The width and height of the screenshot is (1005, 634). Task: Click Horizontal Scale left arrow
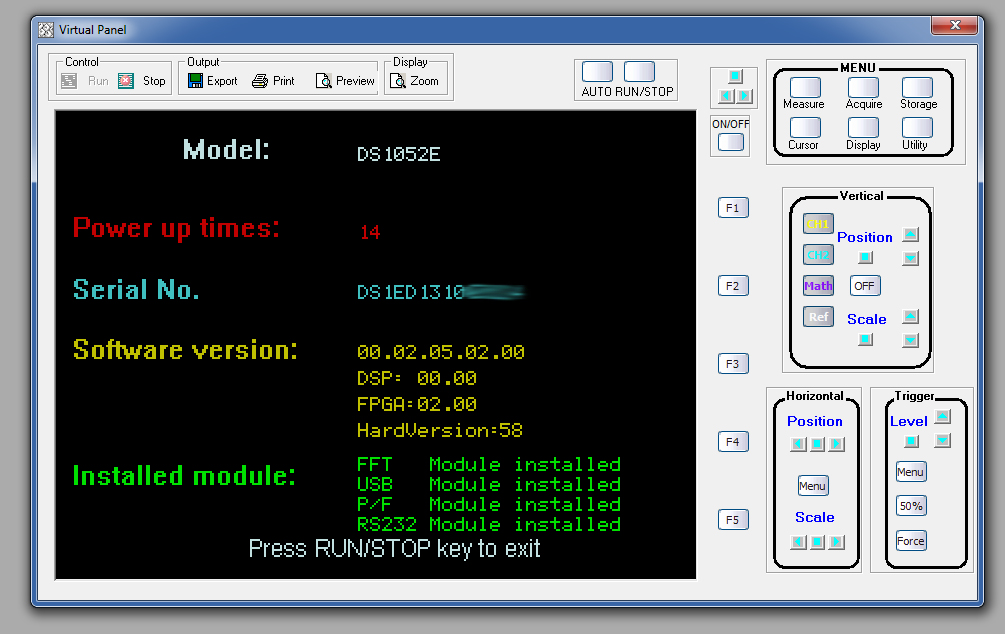[x=798, y=542]
